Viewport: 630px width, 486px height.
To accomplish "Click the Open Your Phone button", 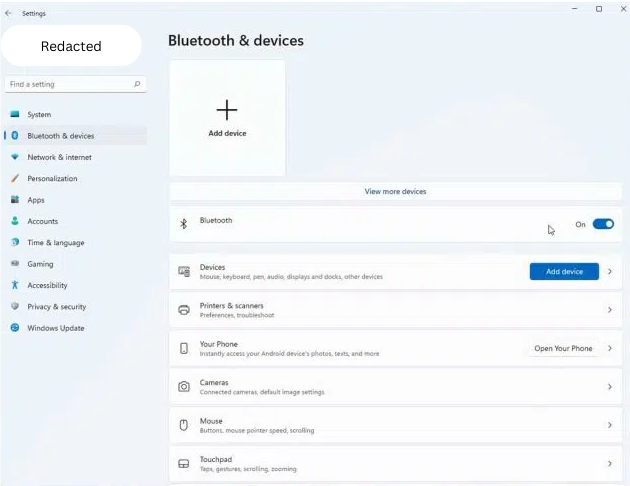I will [x=563, y=348].
